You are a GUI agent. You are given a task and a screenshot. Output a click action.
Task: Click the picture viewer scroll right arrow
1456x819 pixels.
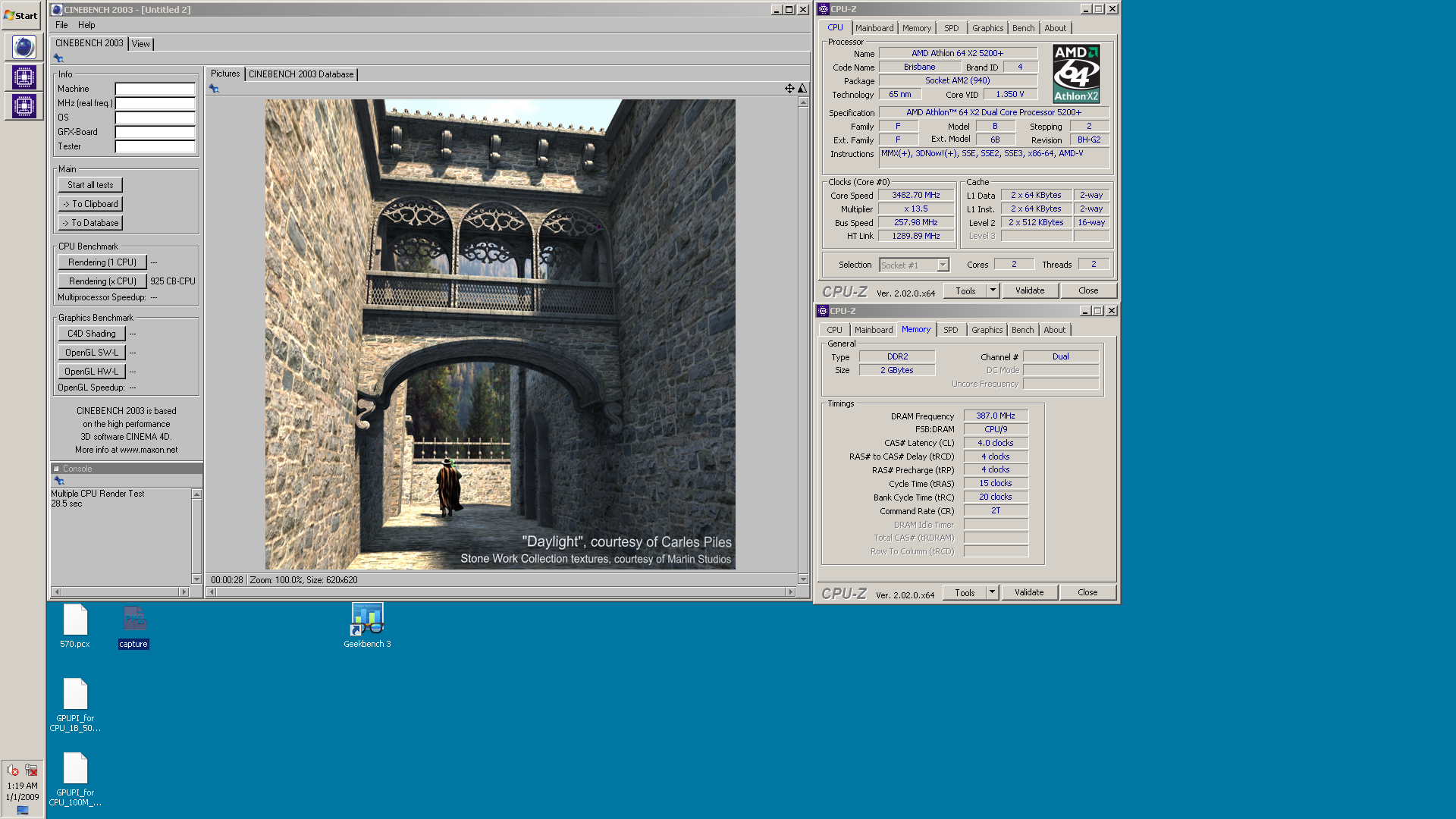791,591
